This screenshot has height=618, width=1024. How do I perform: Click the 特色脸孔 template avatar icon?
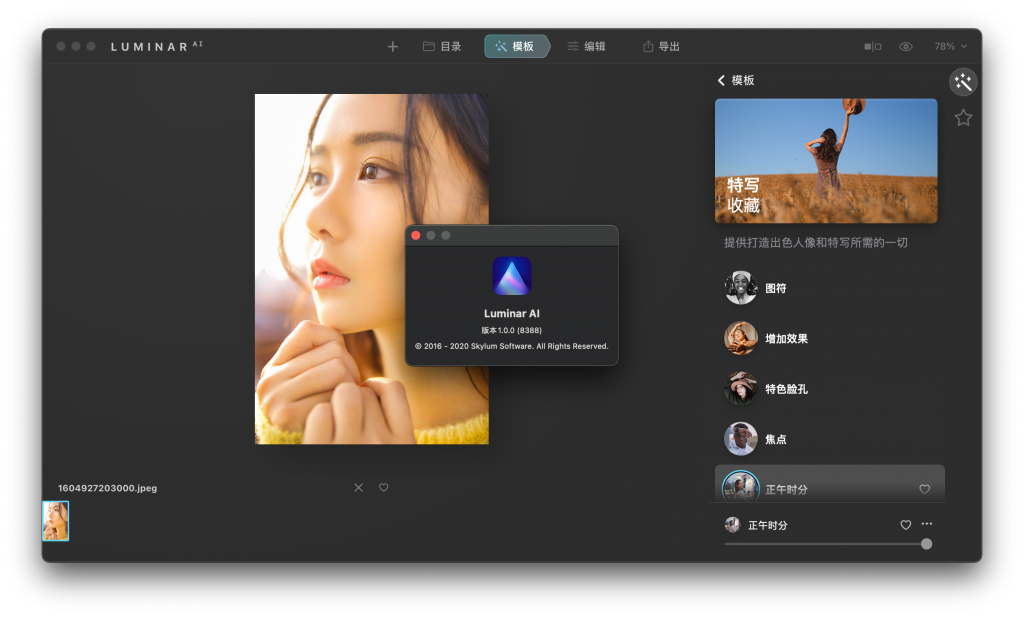(741, 389)
